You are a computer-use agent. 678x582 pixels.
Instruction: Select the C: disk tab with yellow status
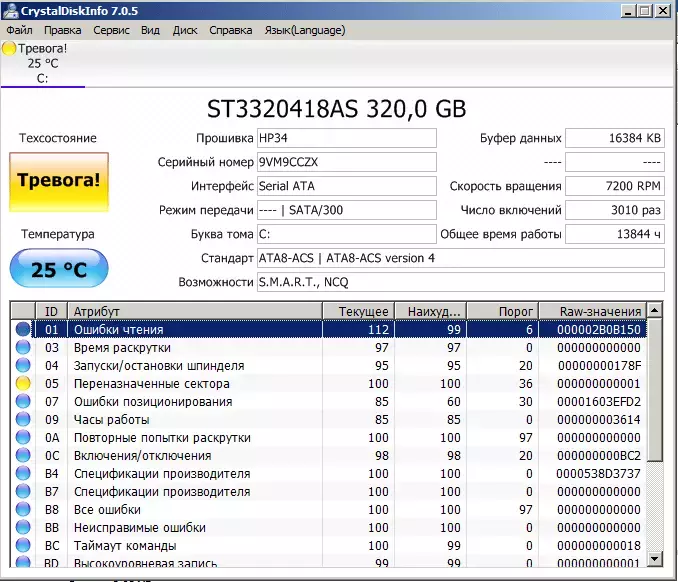42,64
